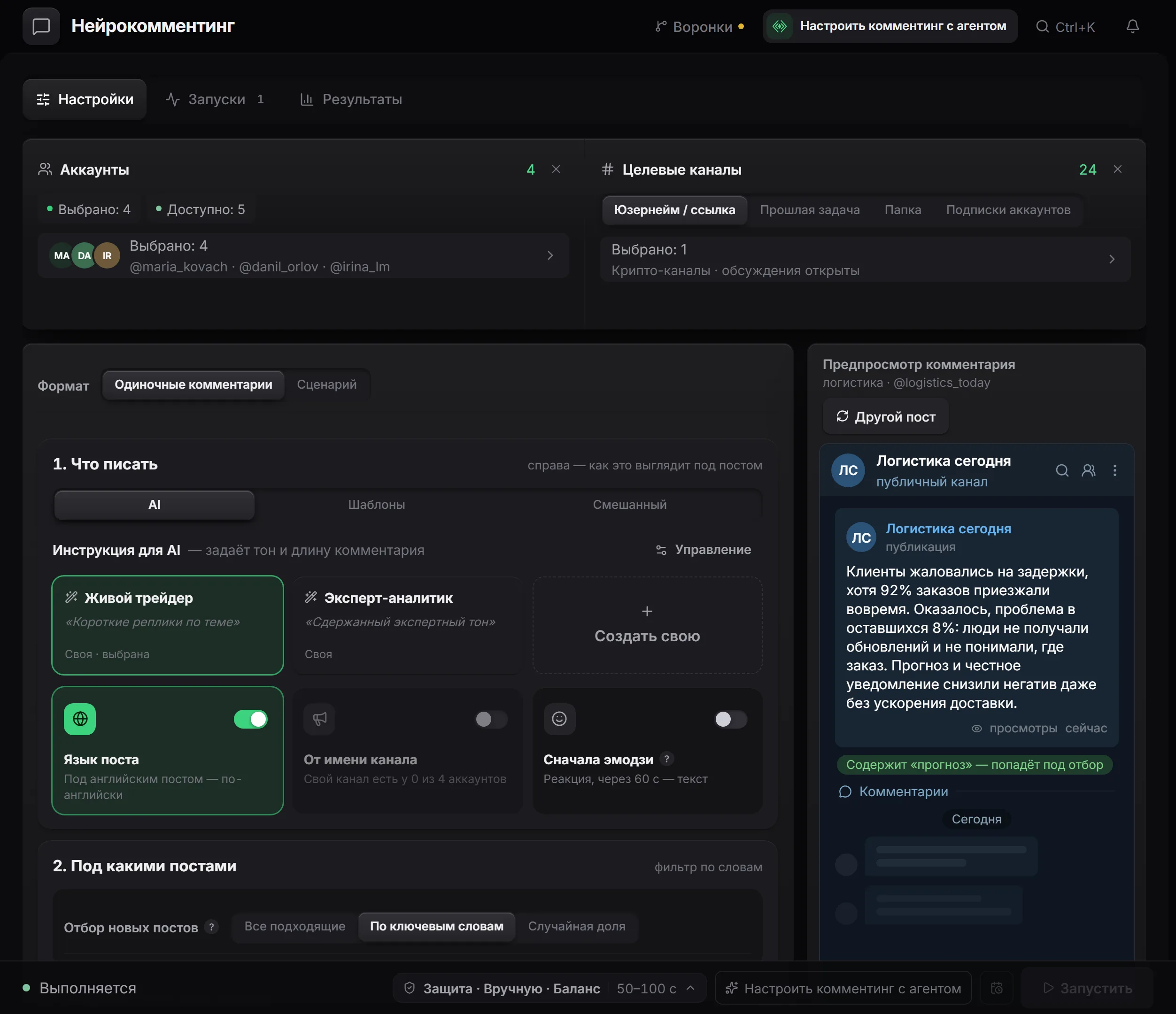Select the Живой трейдер instruction card
The height and width of the screenshot is (1014, 1176).
click(x=168, y=625)
